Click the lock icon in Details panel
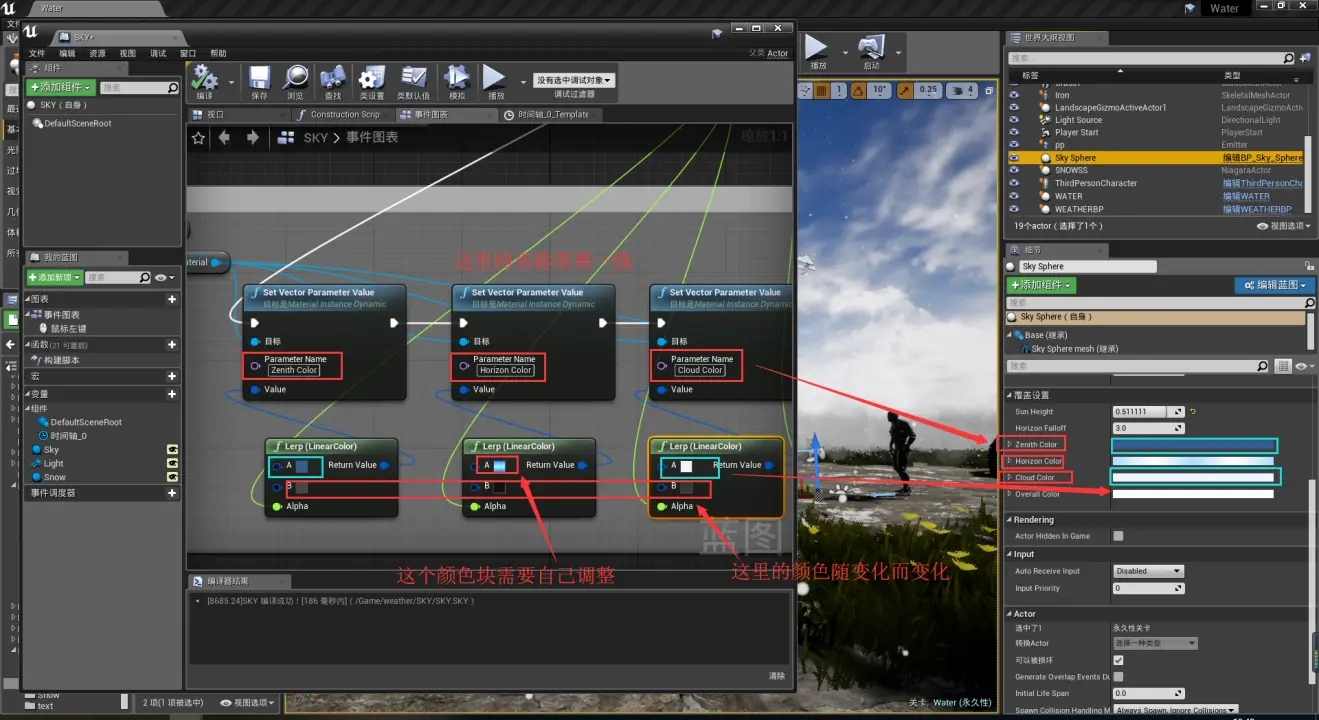 coord(1309,265)
